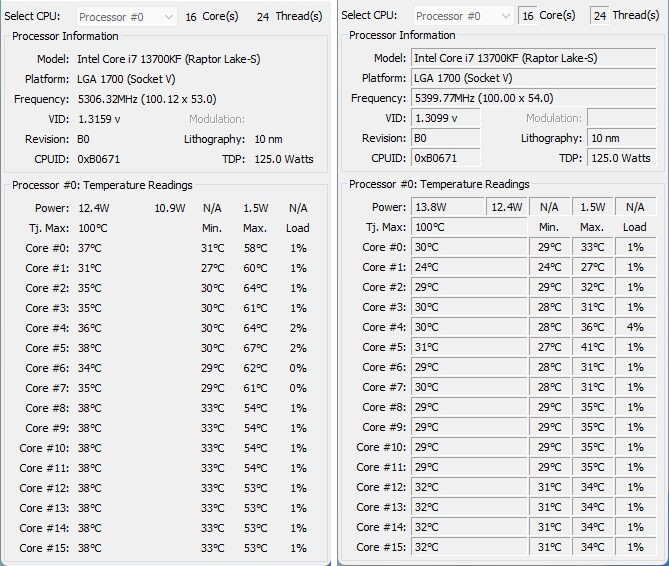
Task: Click the right Lithography 10 nm field
Action: [621, 138]
